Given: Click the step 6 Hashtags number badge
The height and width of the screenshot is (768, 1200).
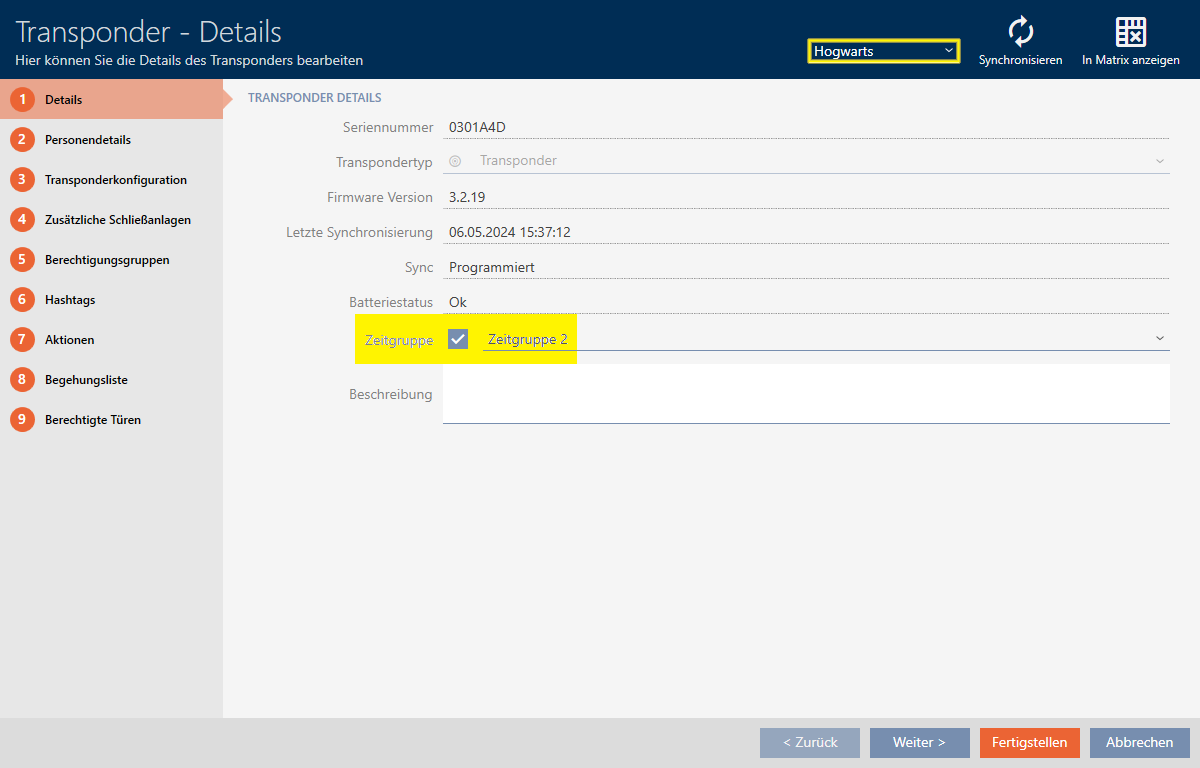Looking at the screenshot, I should pos(22,300).
